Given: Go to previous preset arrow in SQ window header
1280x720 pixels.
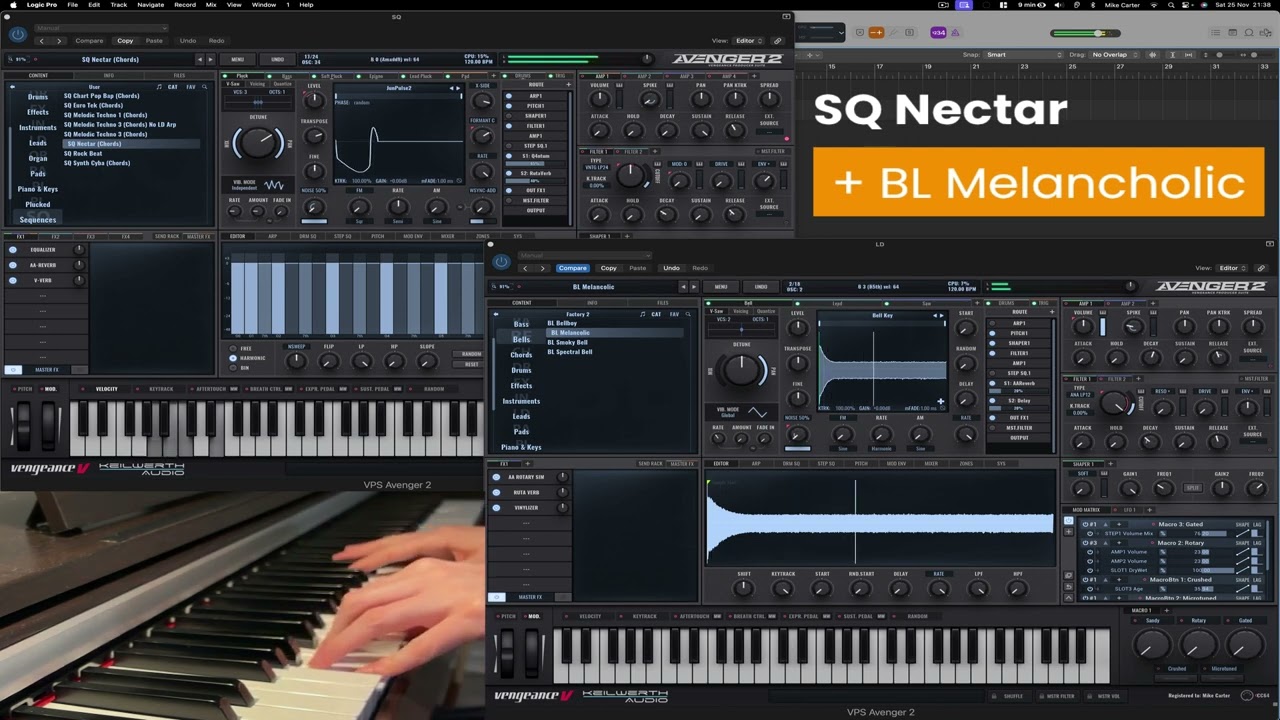Looking at the screenshot, I should click(42, 41).
